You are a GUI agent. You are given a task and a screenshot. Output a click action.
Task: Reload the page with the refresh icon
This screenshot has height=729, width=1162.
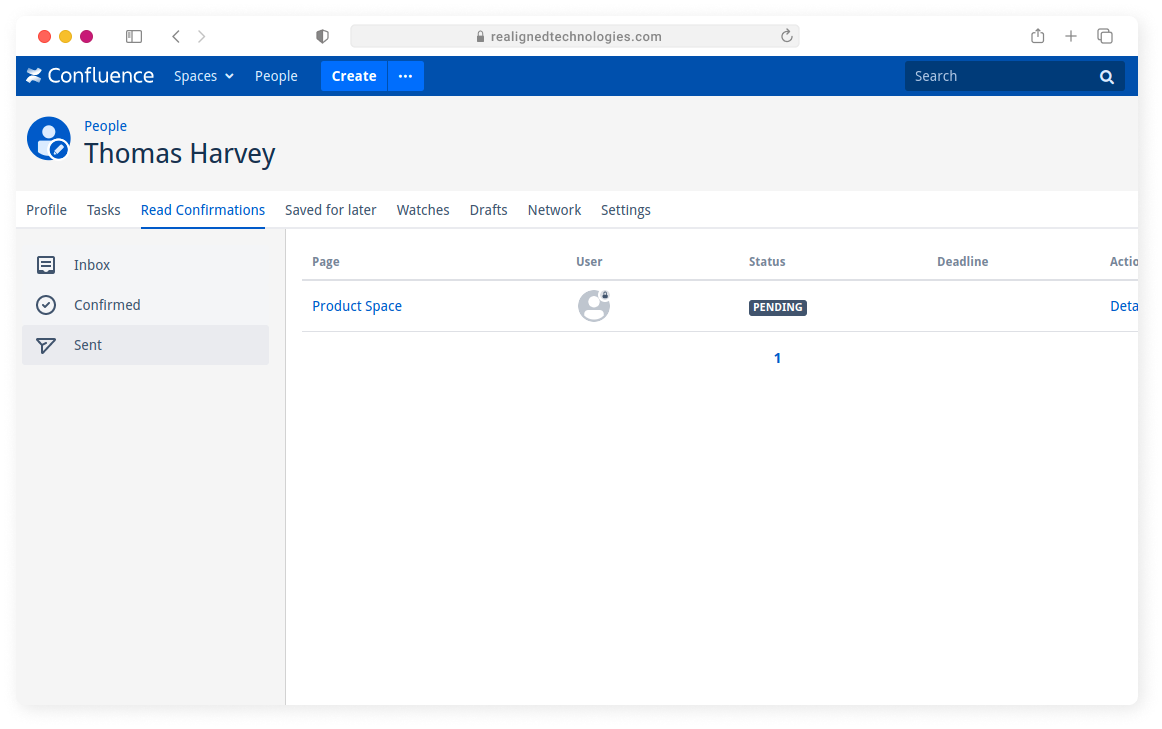[786, 36]
